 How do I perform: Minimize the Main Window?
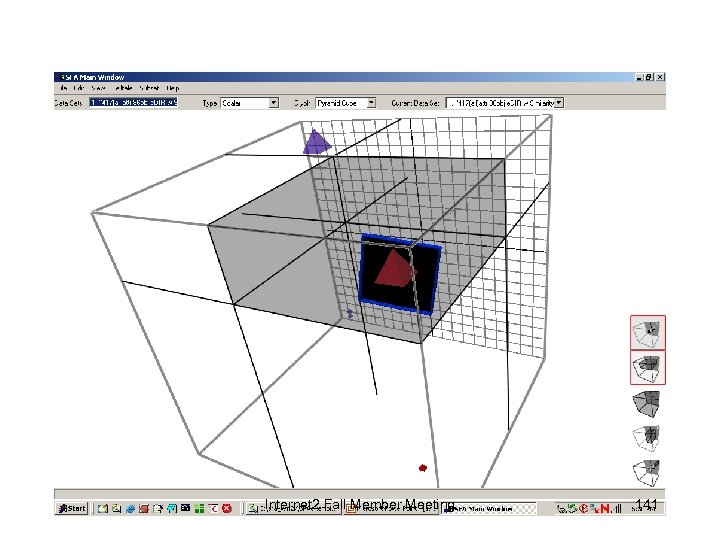(x=639, y=77)
